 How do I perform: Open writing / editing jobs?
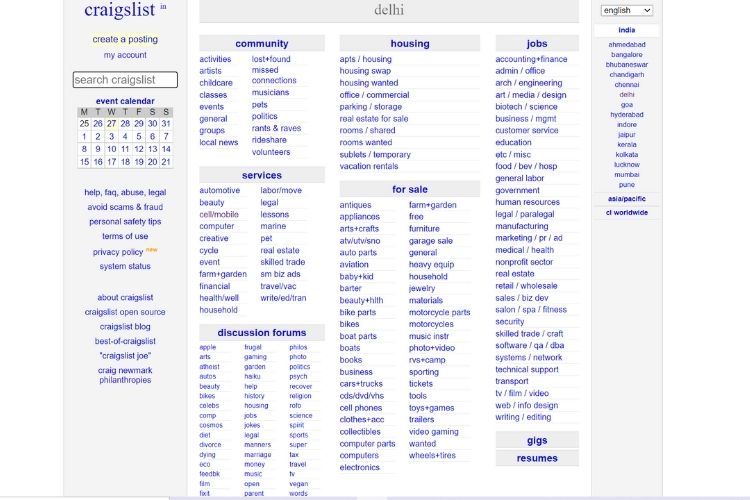523,417
